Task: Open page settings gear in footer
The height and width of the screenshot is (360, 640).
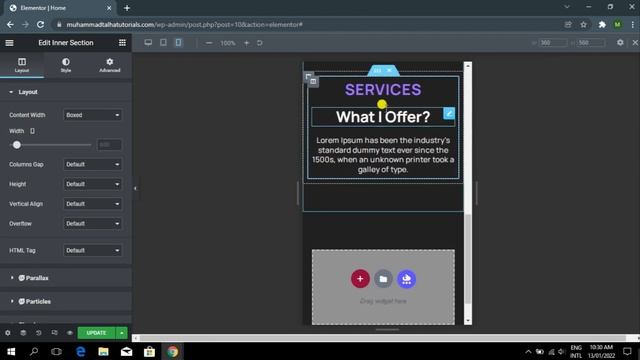Action: (x=8, y=333)
